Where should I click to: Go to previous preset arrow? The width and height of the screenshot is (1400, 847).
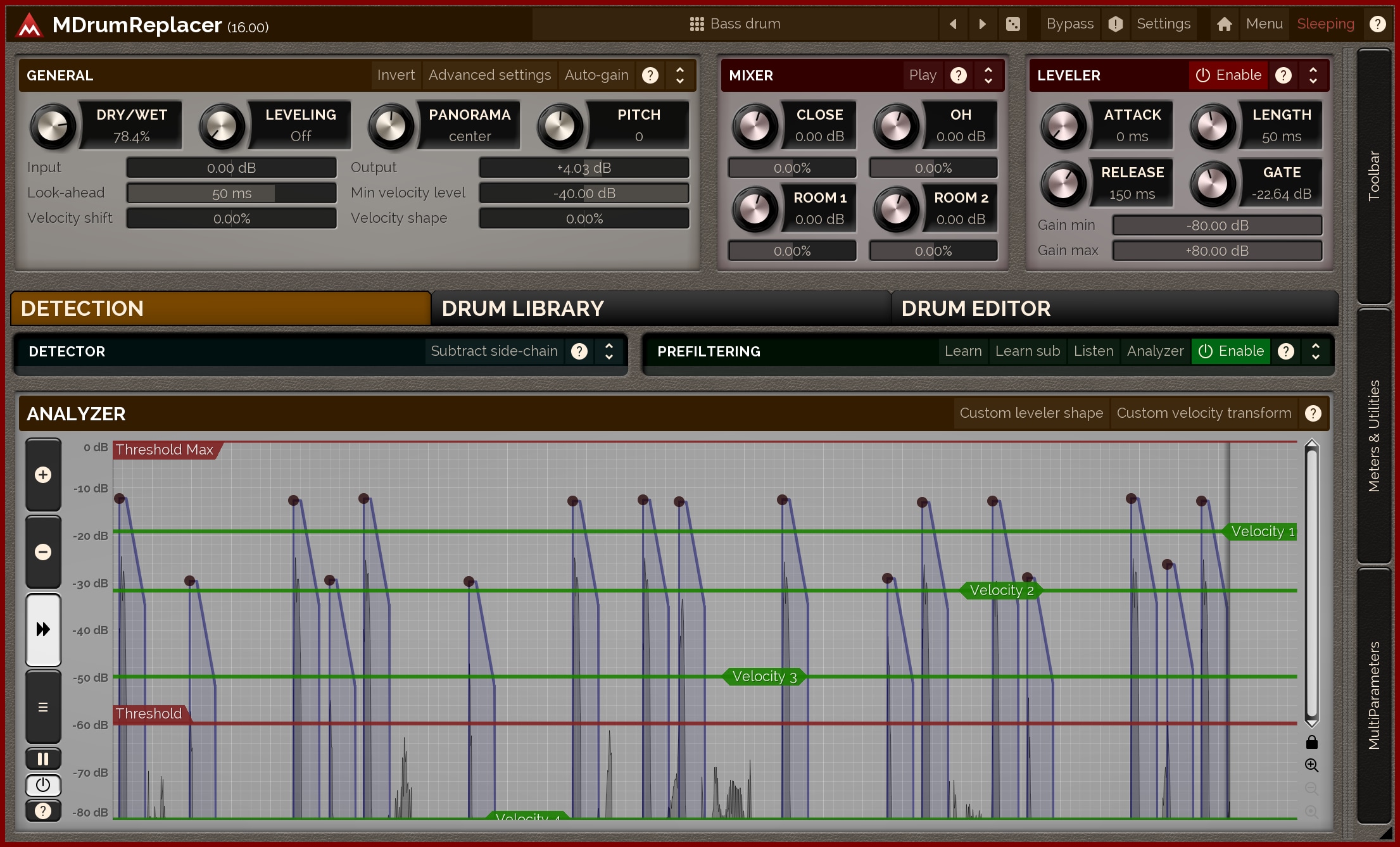click(x=953, y=24)
